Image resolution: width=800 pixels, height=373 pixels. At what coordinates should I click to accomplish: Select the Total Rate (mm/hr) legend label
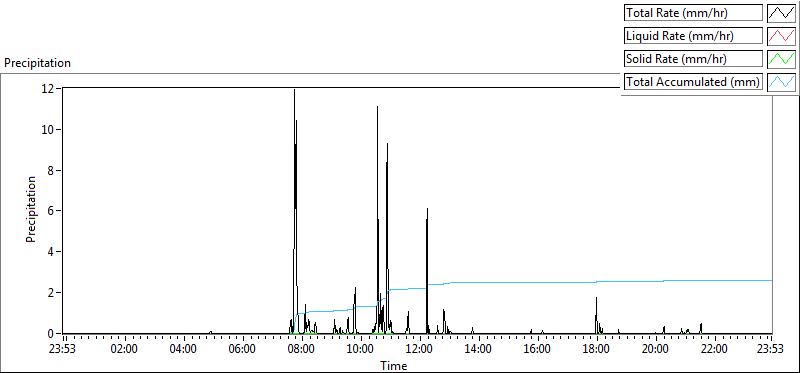click(693, 13)
